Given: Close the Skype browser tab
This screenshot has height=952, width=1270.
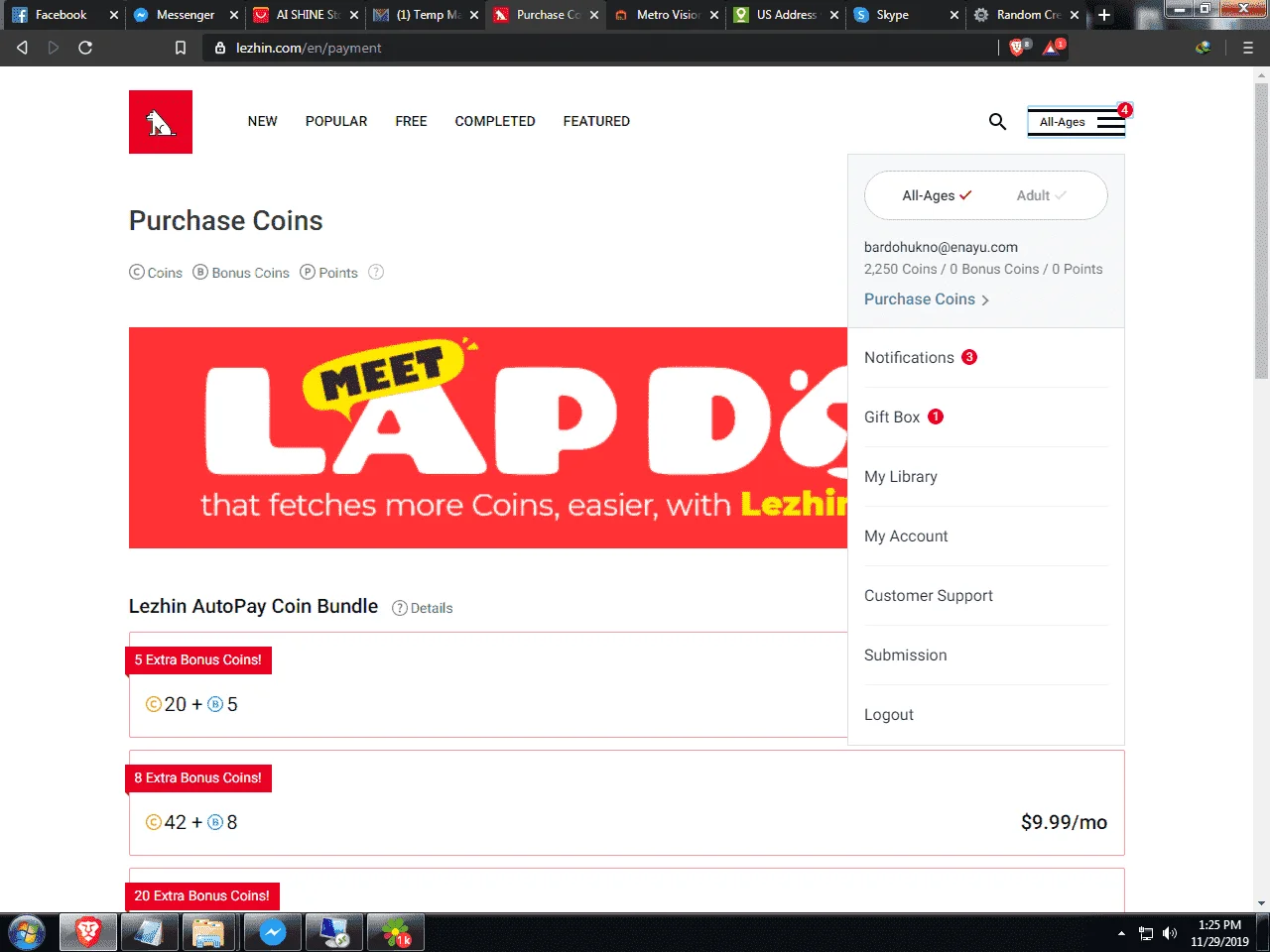Looking at the screenshot, I should (x=954, y=15).
